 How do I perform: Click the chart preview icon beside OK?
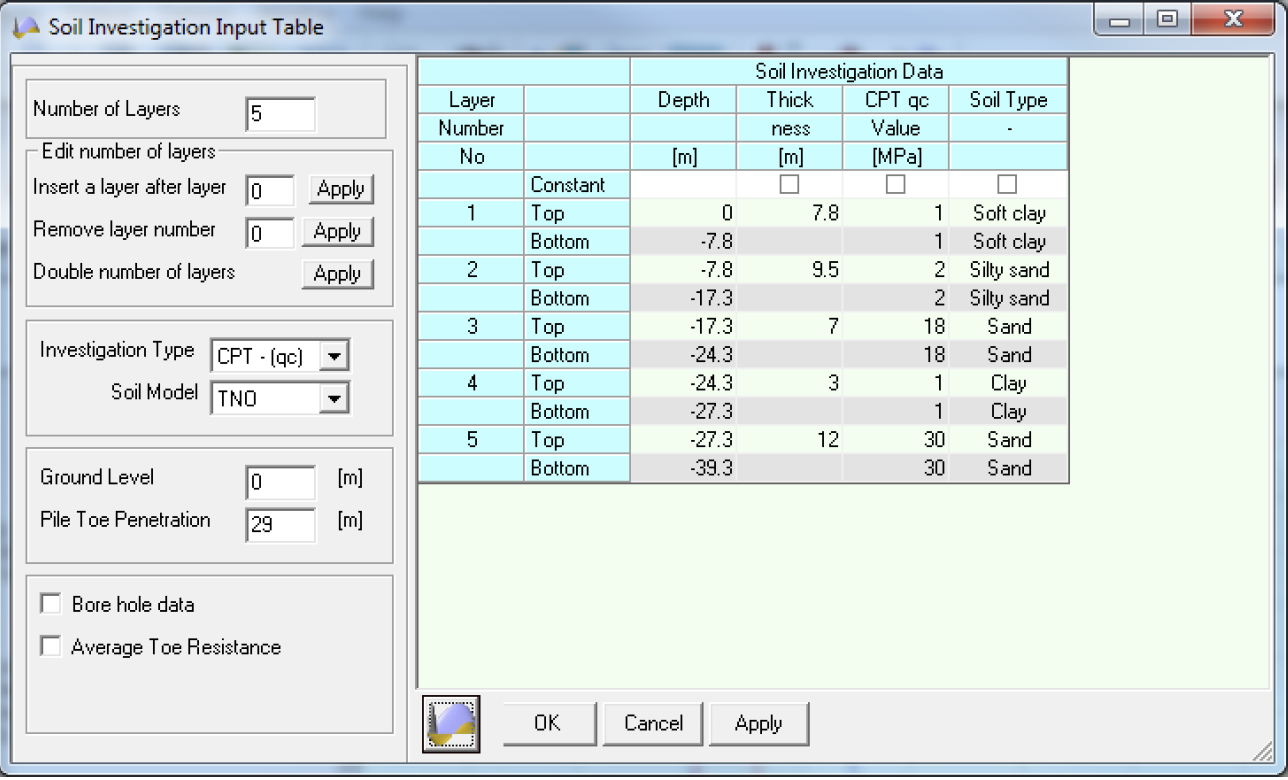[x=451, y=722]
